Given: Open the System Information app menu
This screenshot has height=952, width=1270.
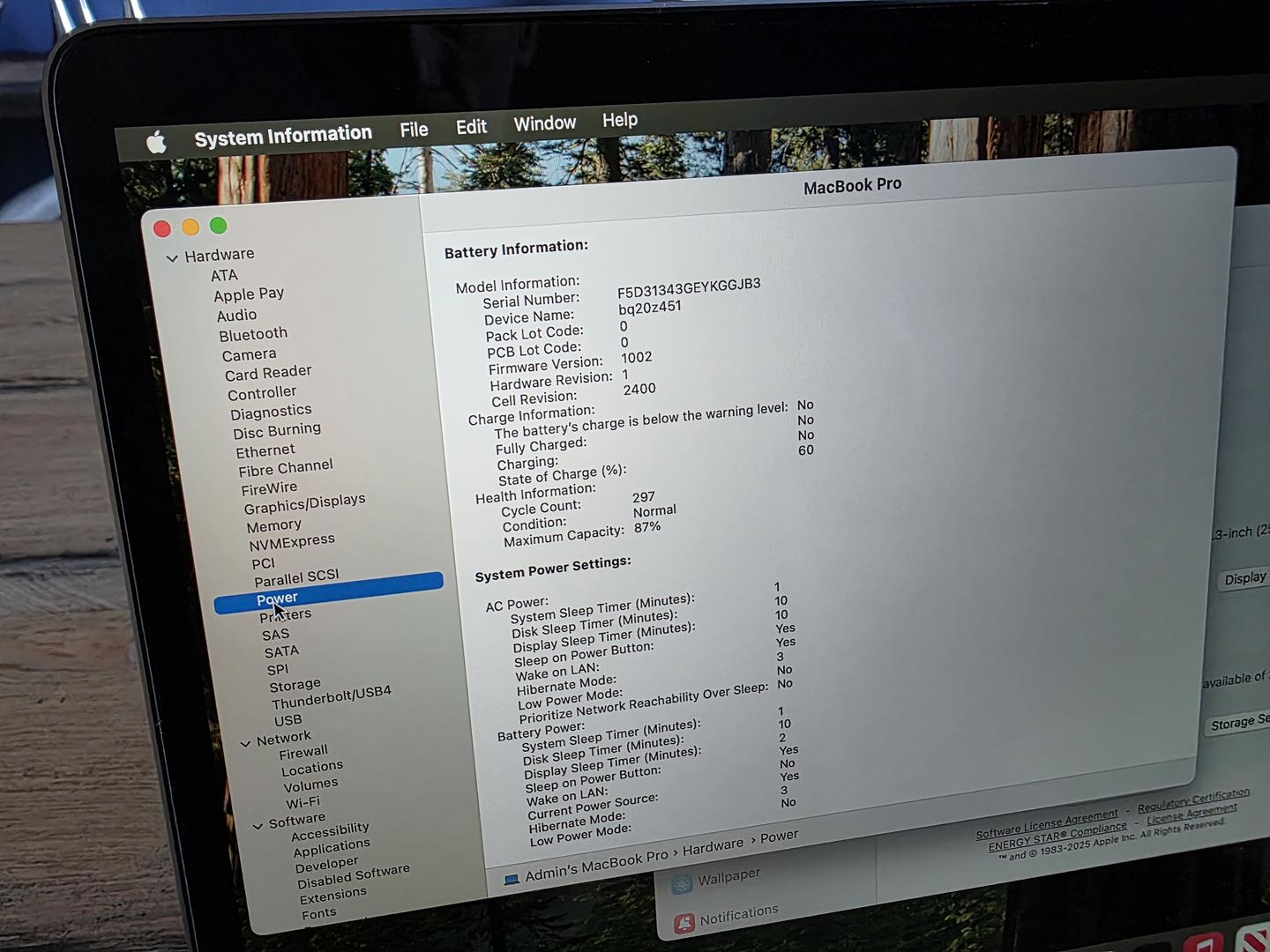Looking at the screenshot, I should [283, 136].
